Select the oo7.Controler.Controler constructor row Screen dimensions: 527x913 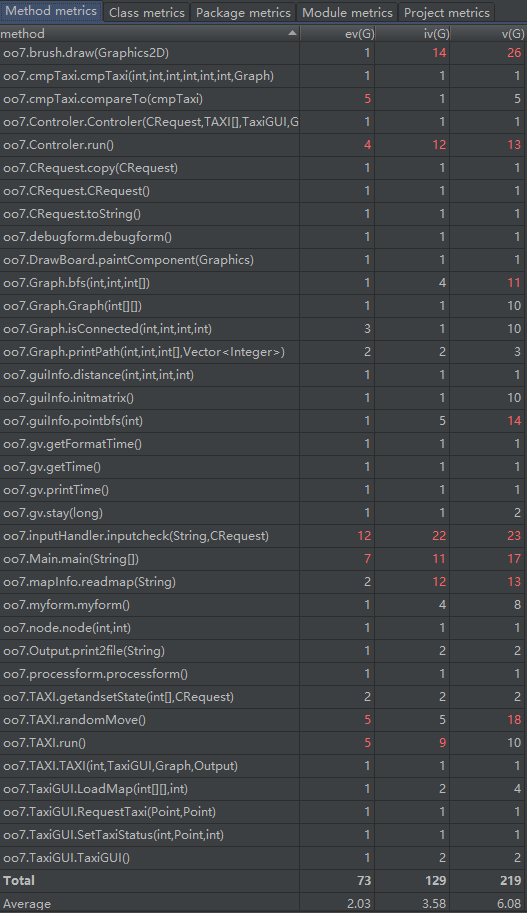pyautogui.click(x=263, y=122)
